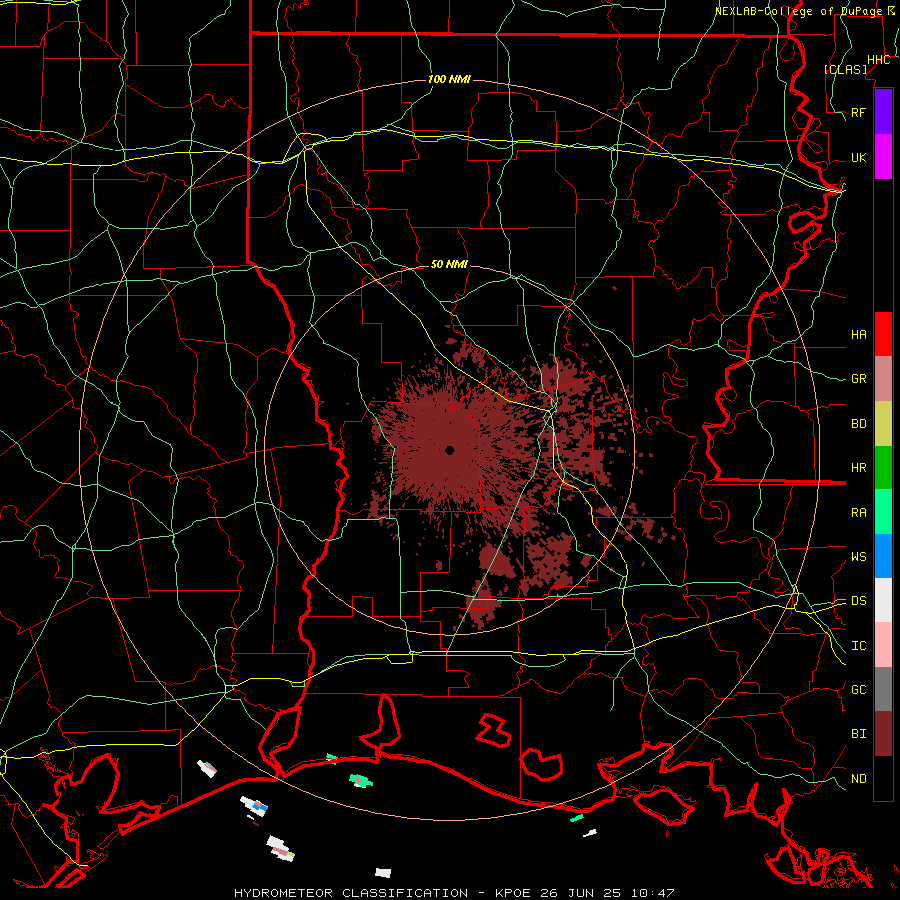Click the RA legend label

[x=858, y=512]
